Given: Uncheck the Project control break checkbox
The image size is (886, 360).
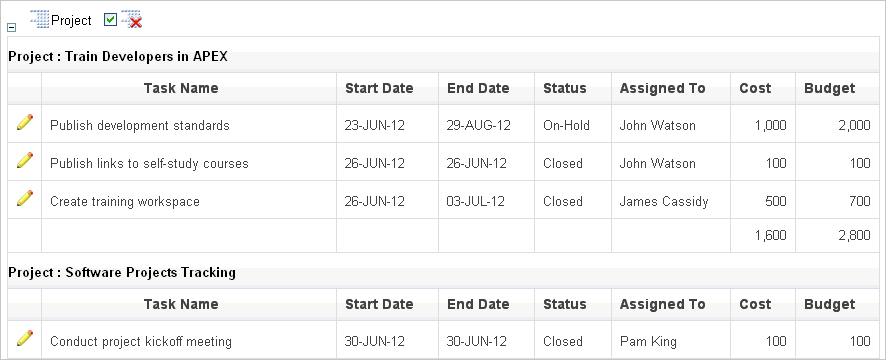Looking at the screenshot, I should [x=111, y=20].
